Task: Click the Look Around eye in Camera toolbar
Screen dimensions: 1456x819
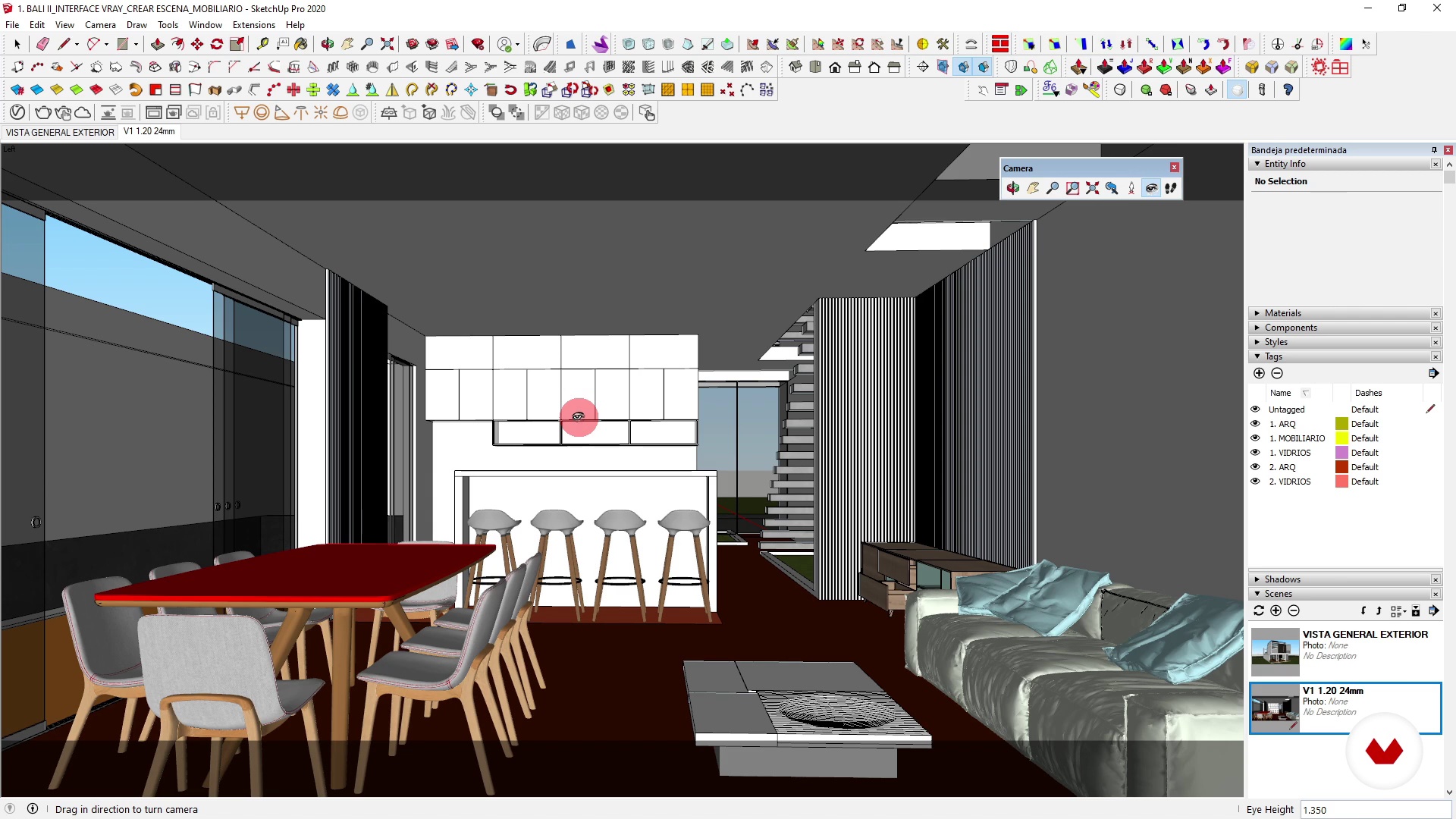Action: (x=1151, y=188)
